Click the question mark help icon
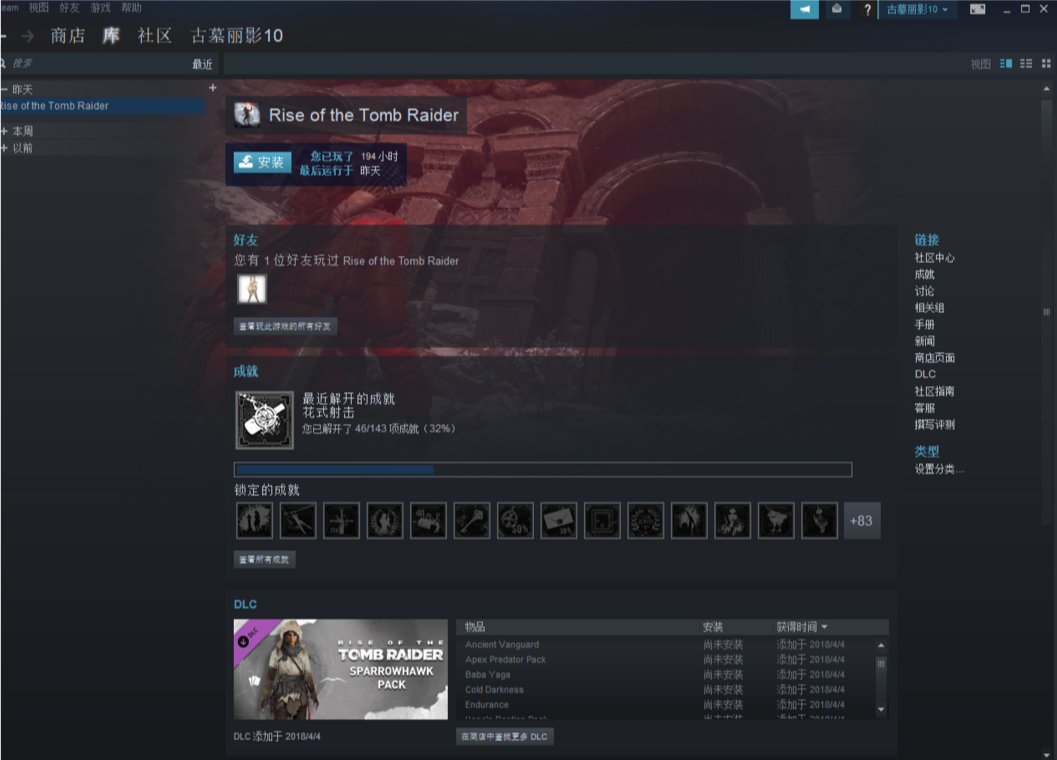1057x760 pixels. (868, 9)
